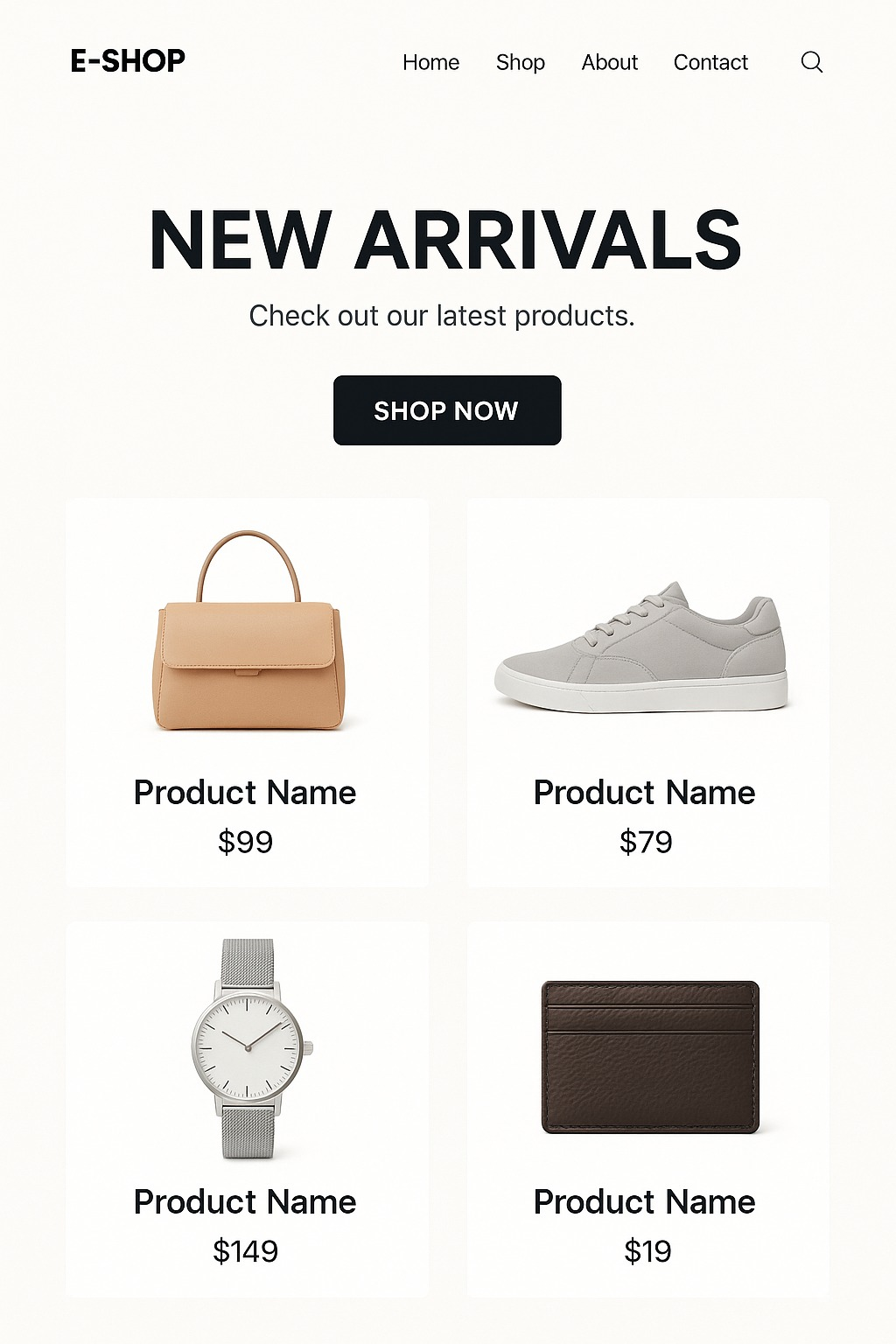
Task: Select the gray sneaker image
Action: pos(641,647)
